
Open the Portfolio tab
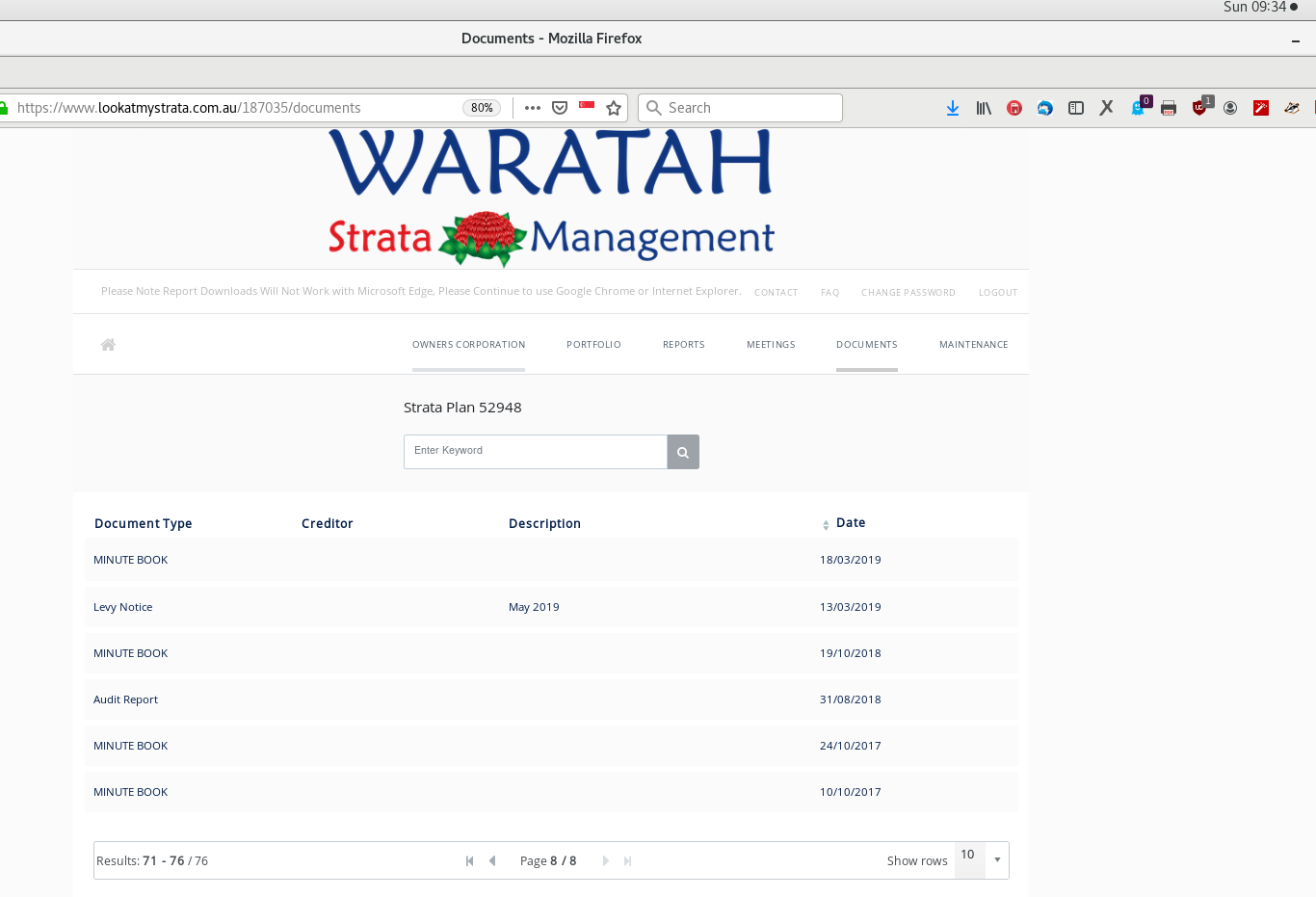(x=593, y=345)
